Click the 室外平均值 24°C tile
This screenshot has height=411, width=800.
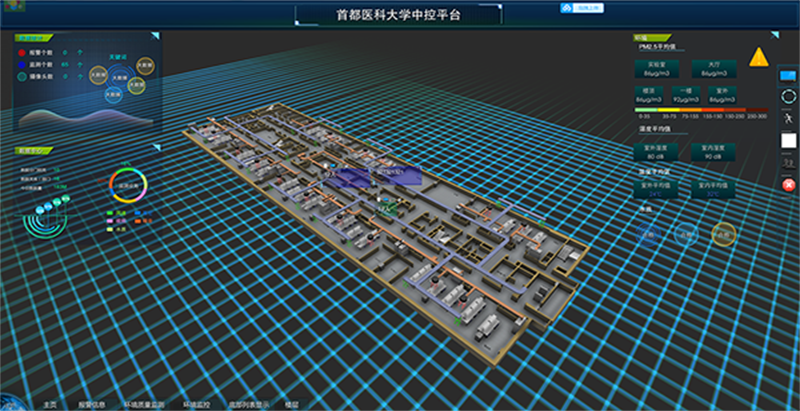(x=656, y=189)
